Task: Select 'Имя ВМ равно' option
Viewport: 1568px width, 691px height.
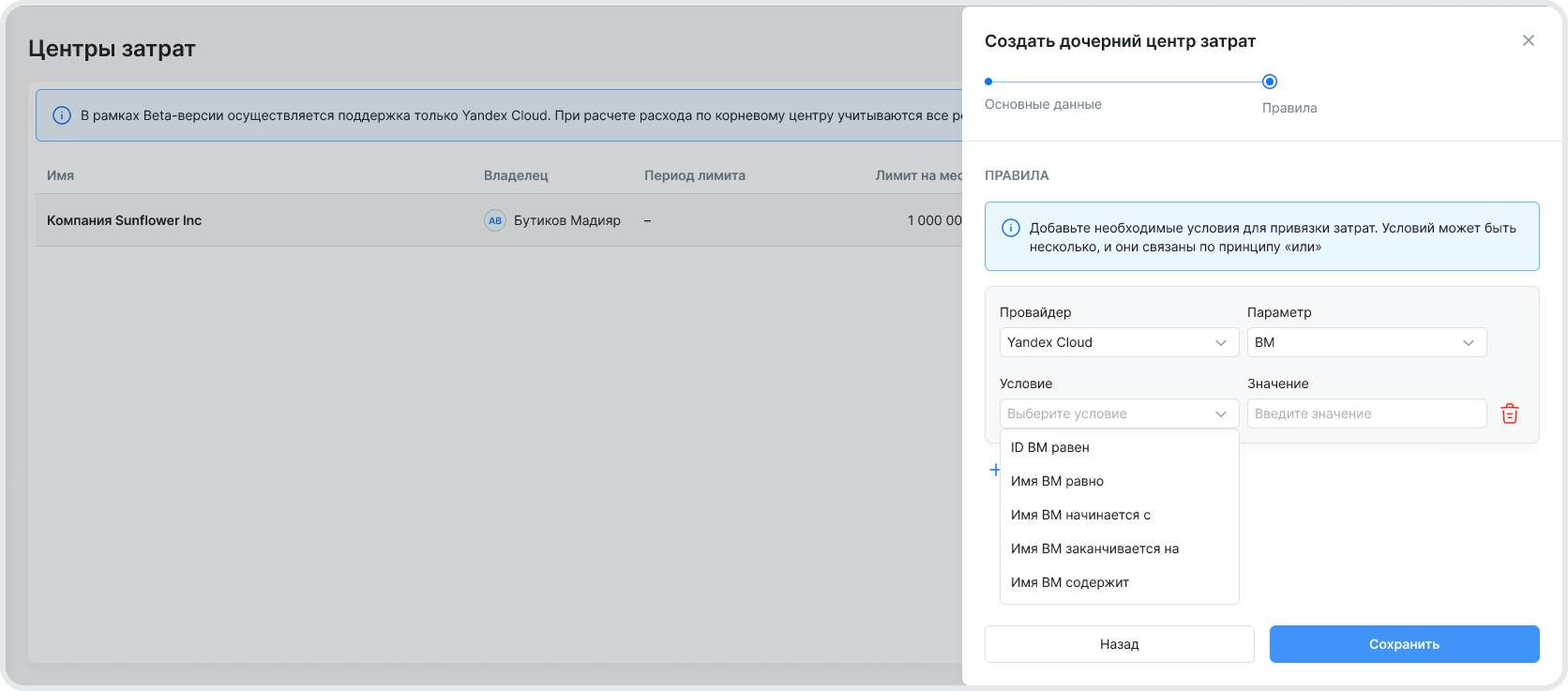Action: pyautogui.click(x=1057, y=481)
